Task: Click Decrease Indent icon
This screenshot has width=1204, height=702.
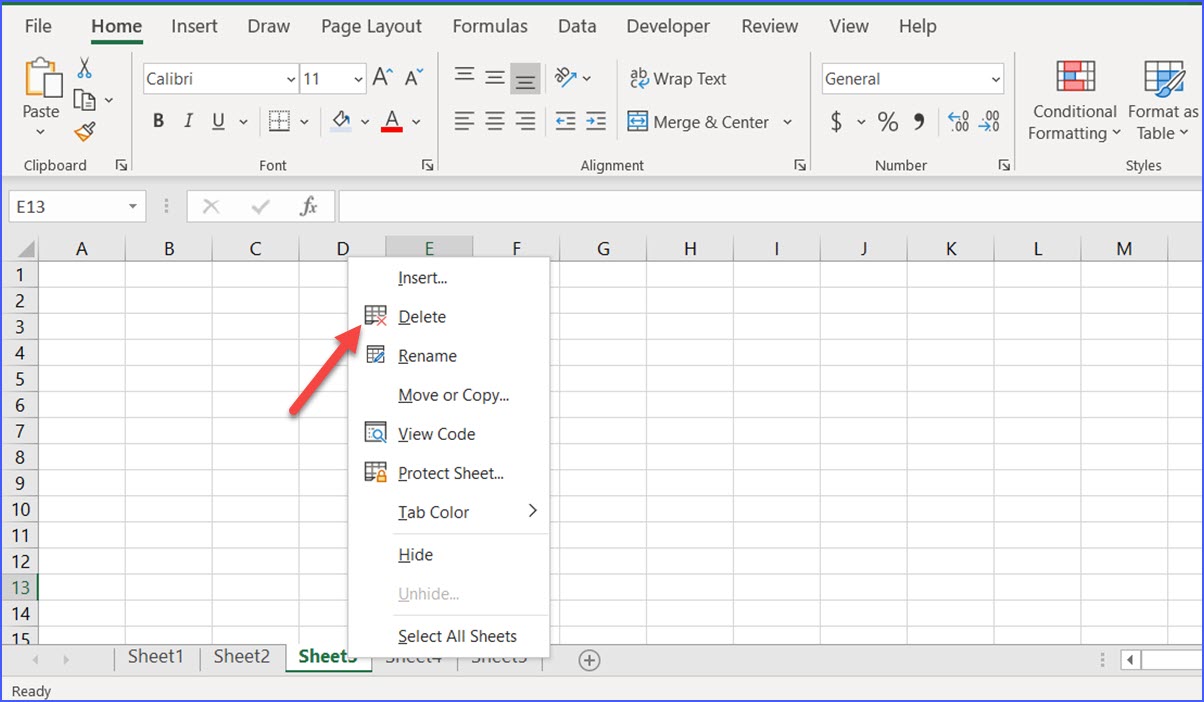Action: [x=566, y=122]
